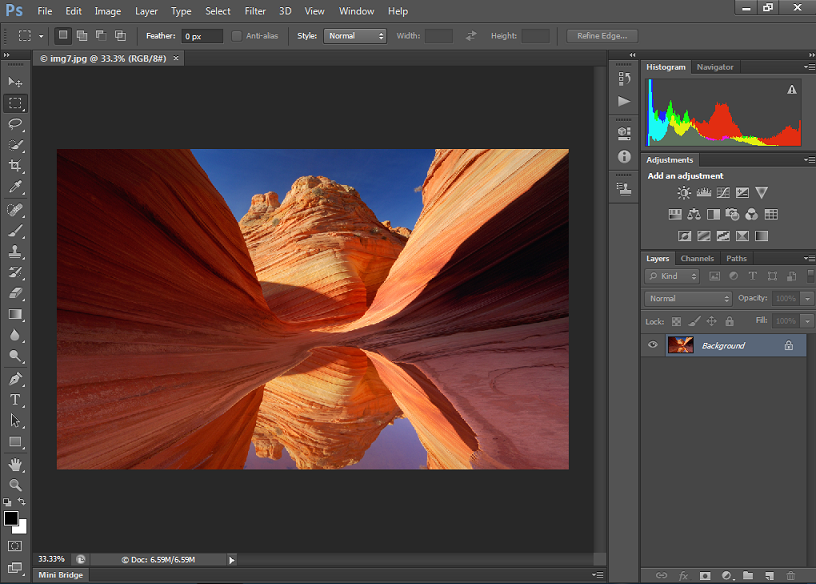Switch to the Channels tab
This screenshot has width=816, height=584.
697,258
